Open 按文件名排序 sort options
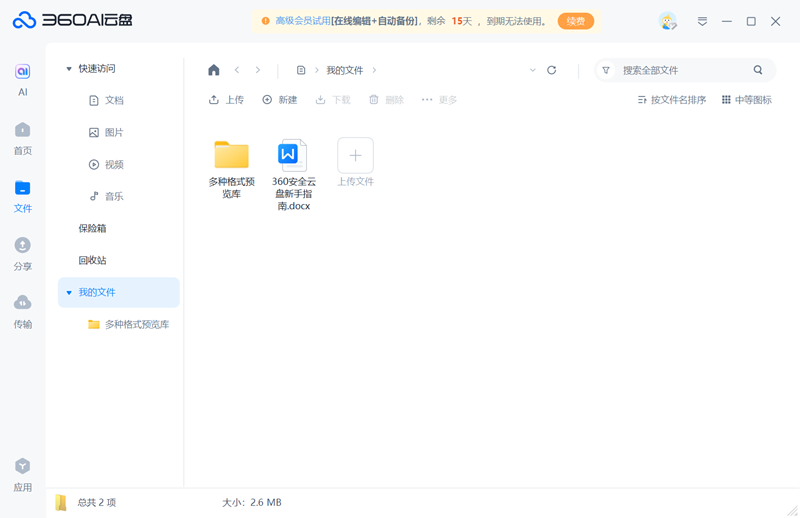800x518 pixels. [x=672, y=100]
